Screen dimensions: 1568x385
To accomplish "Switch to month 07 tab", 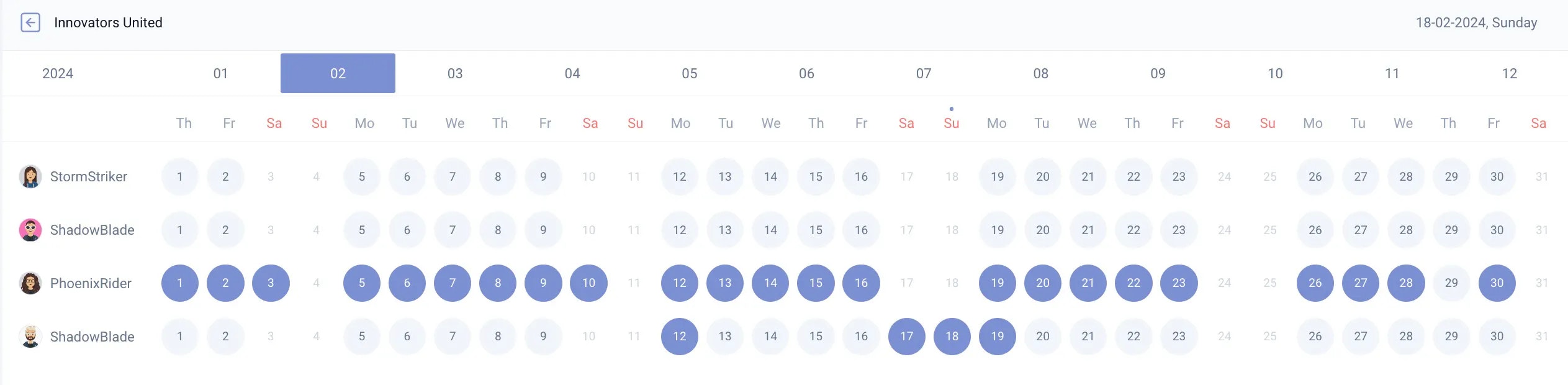I will 924,73.
